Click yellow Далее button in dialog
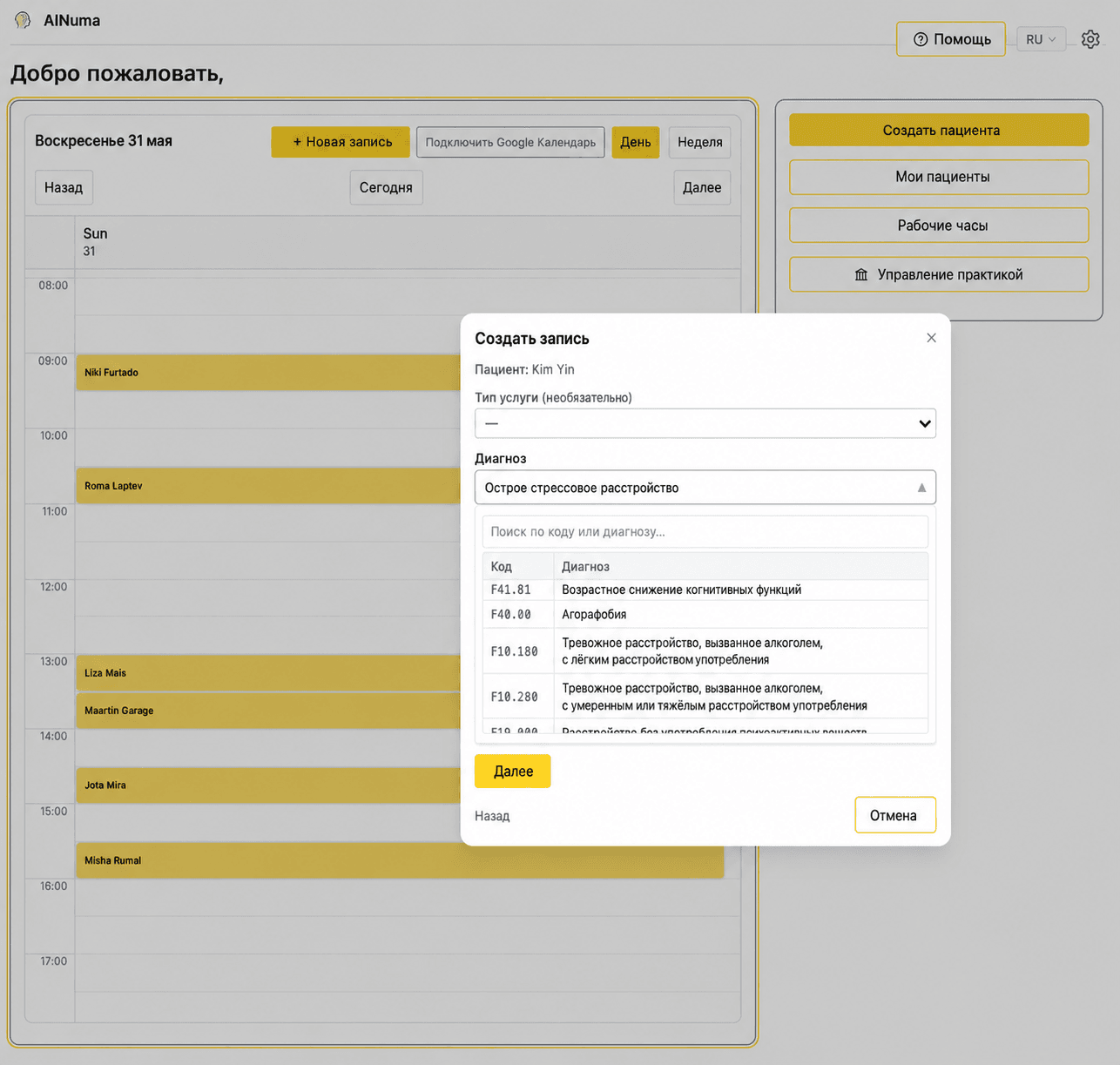Viewport: 1120px width, 1065px height. 513,772
